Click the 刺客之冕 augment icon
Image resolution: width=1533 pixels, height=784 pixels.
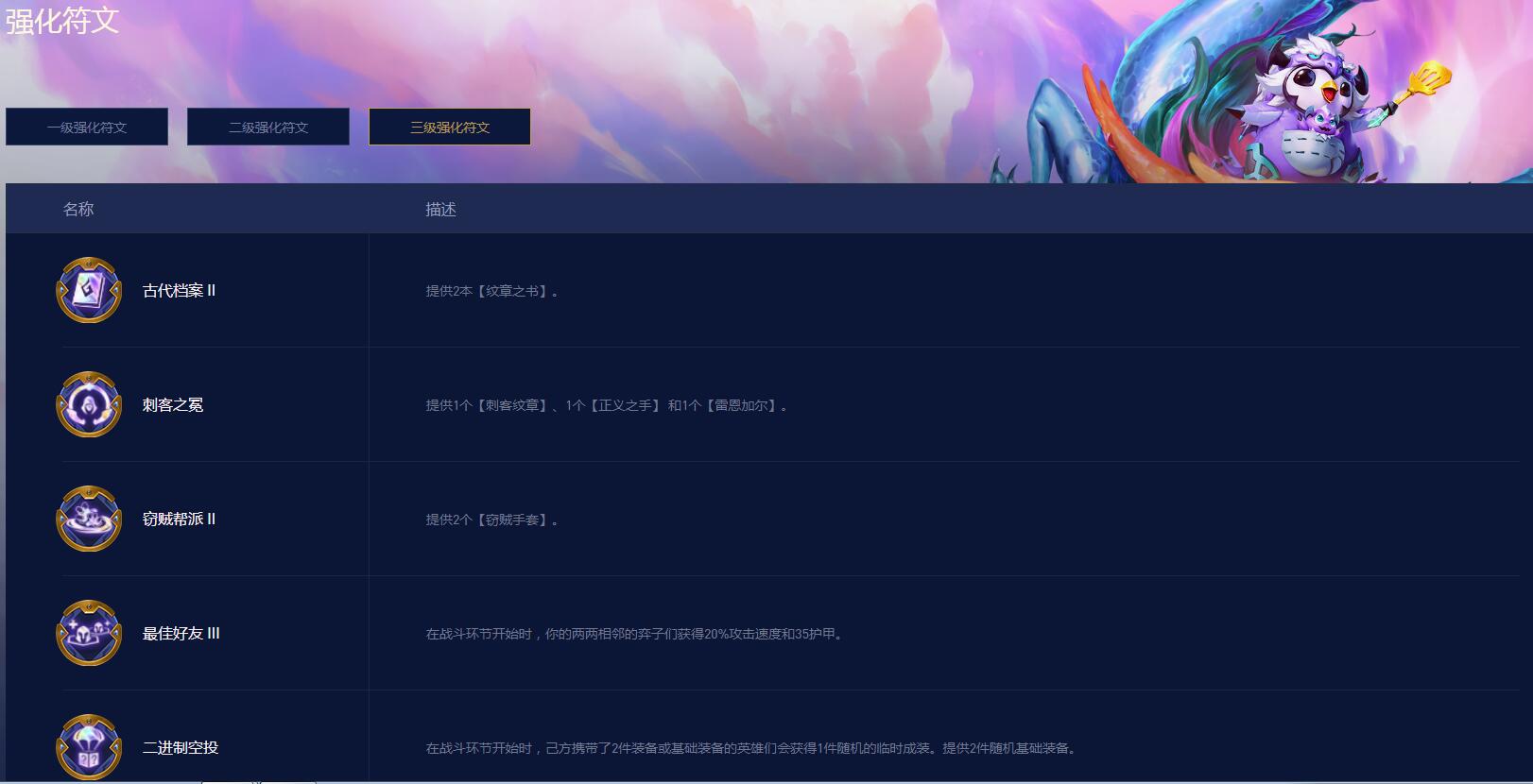click(89, 405)
